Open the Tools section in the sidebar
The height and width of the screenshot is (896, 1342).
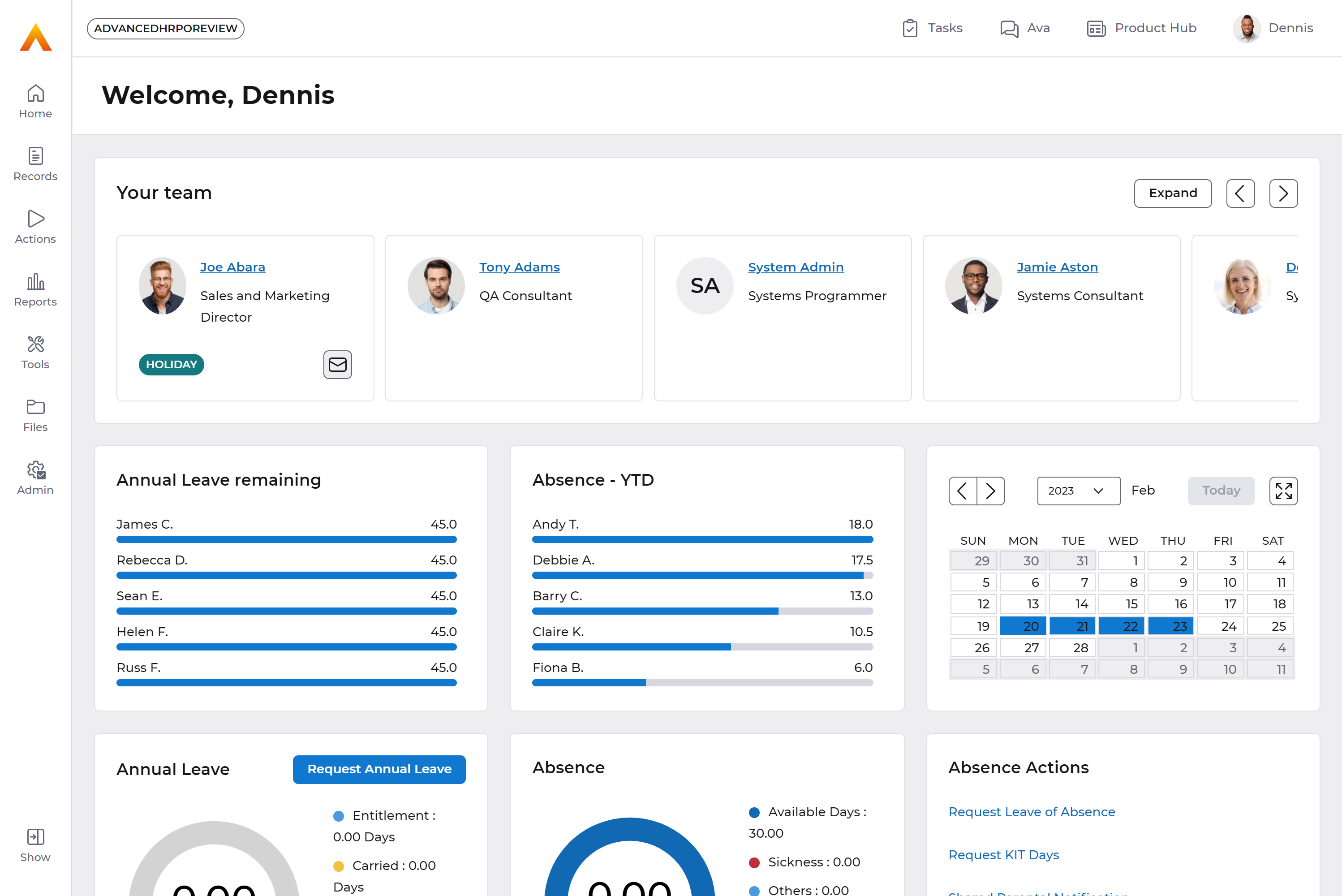pyautogui.click(x=35, y=352)
